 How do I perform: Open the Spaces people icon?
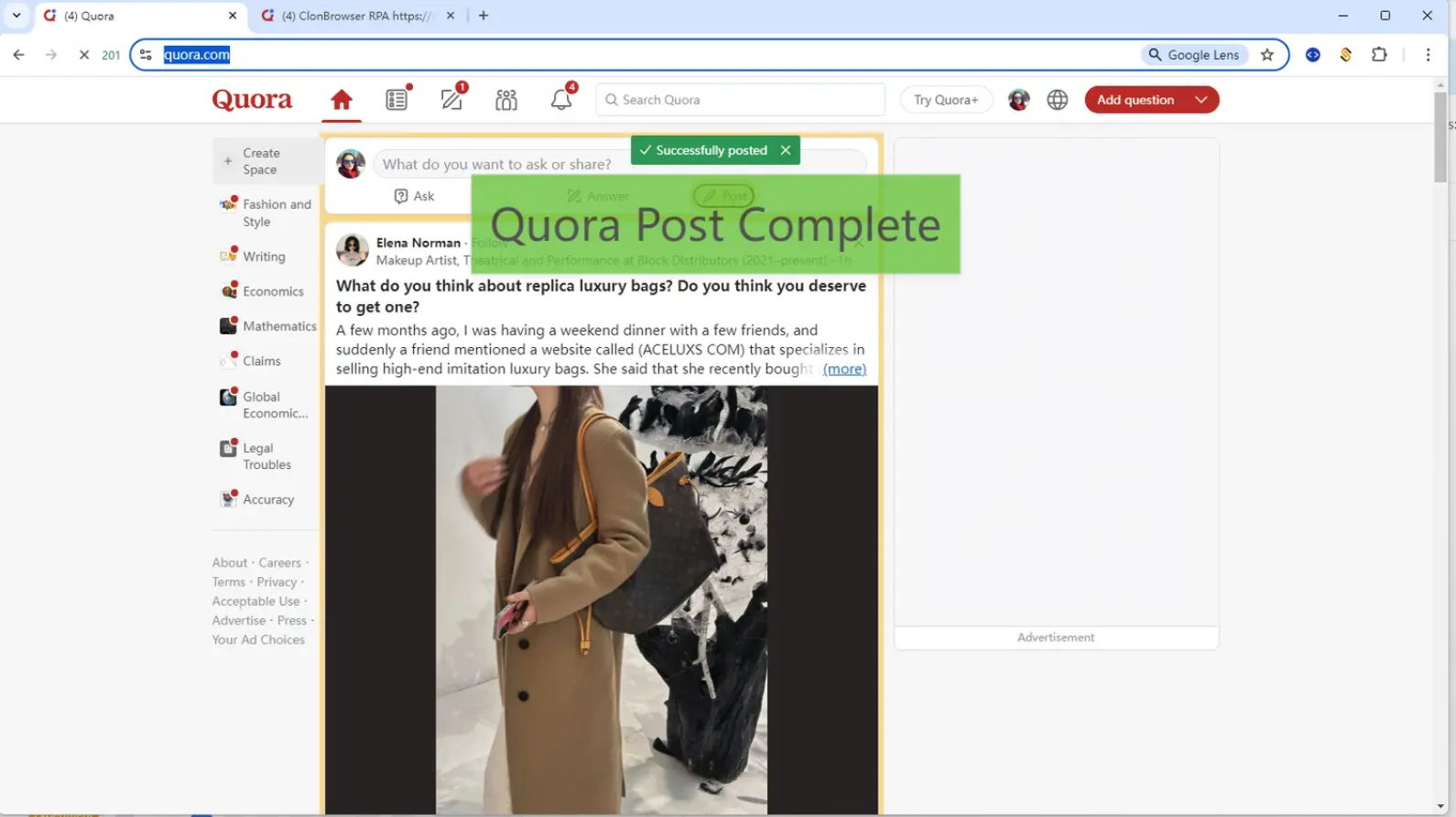(x=506, y=100)
